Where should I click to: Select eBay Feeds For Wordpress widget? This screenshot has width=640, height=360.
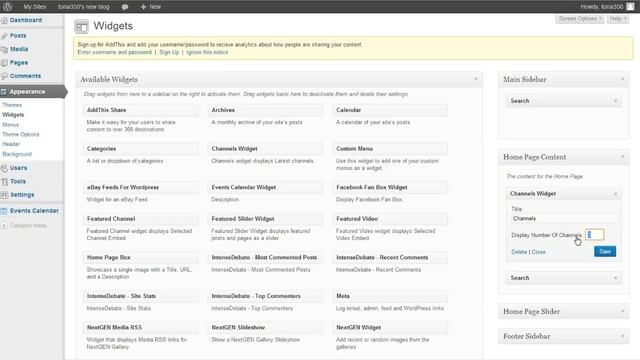pyautogui.click(x=140, y=187)
